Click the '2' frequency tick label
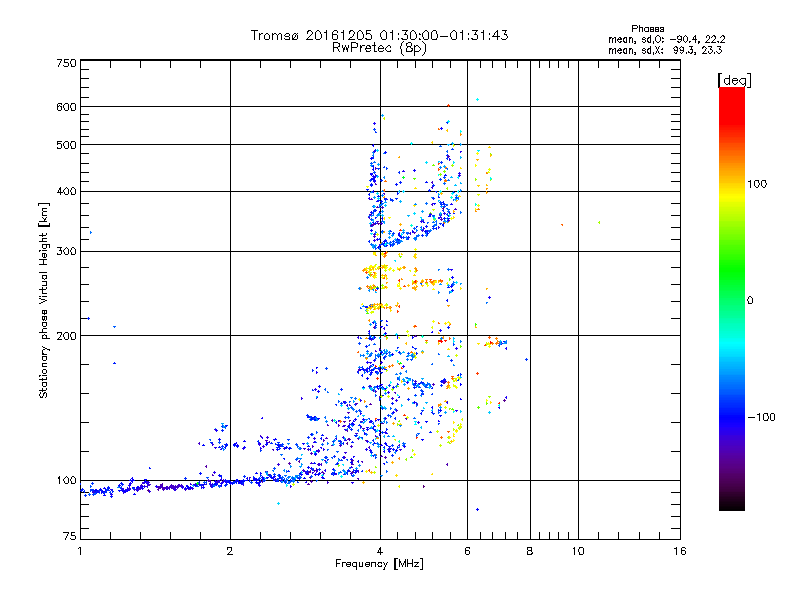This screenshot has height=600, width=800. tap(230, 551)
